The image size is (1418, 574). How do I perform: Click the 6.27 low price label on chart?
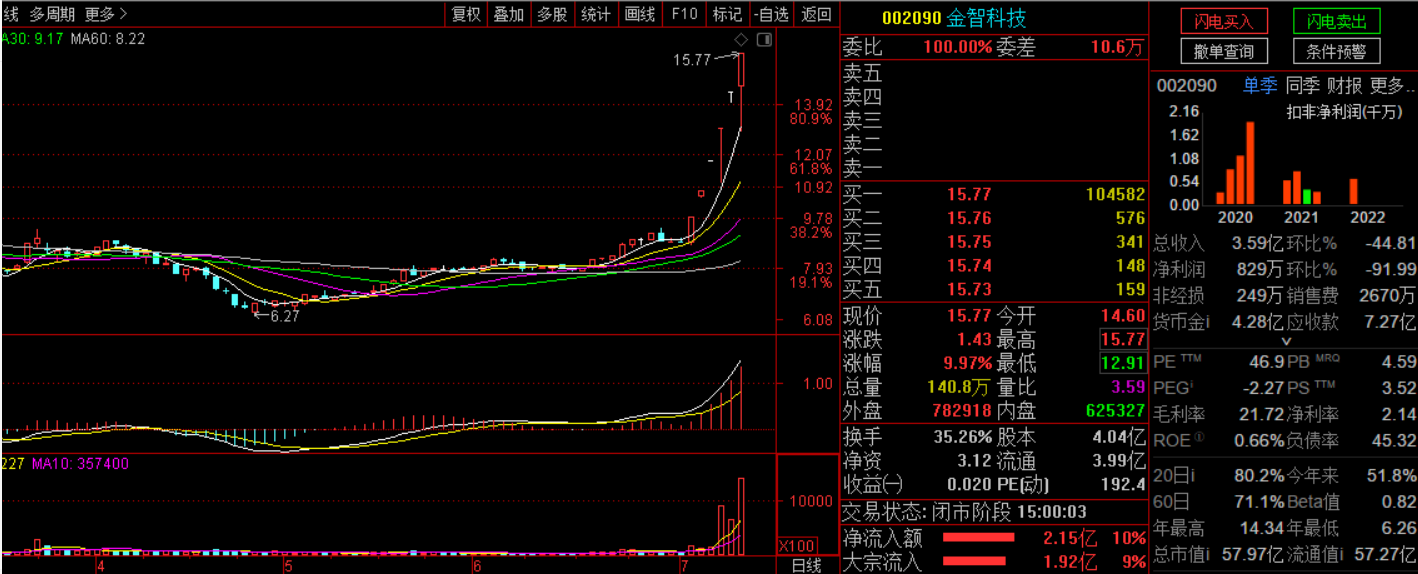pyautogui.click(x=284, y=316)
